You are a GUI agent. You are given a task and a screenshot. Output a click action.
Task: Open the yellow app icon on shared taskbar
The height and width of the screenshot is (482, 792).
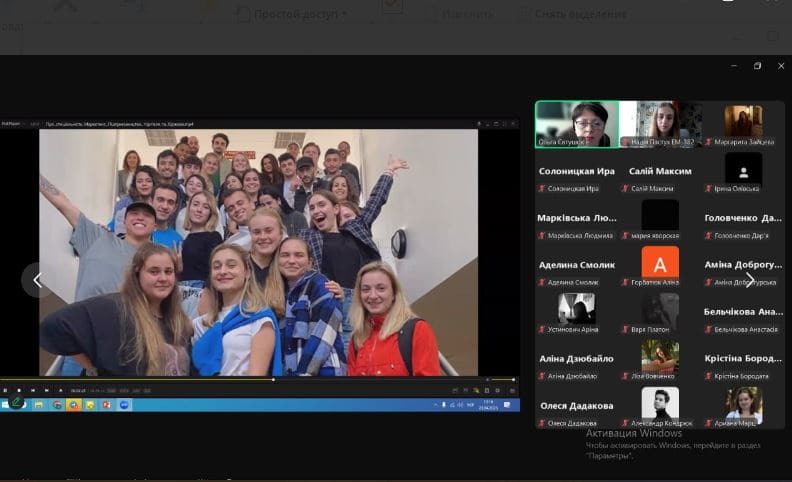coord(90,405)
